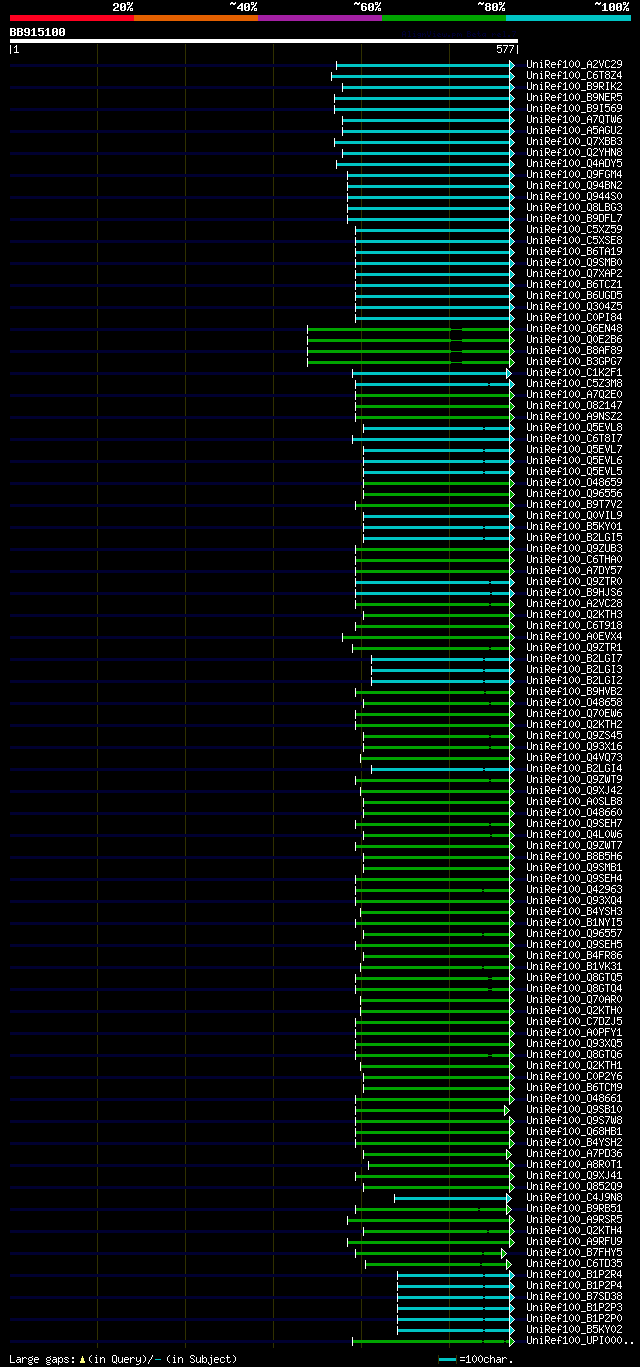Open hit UniRef100_C1K2F1

click(574, 372)
